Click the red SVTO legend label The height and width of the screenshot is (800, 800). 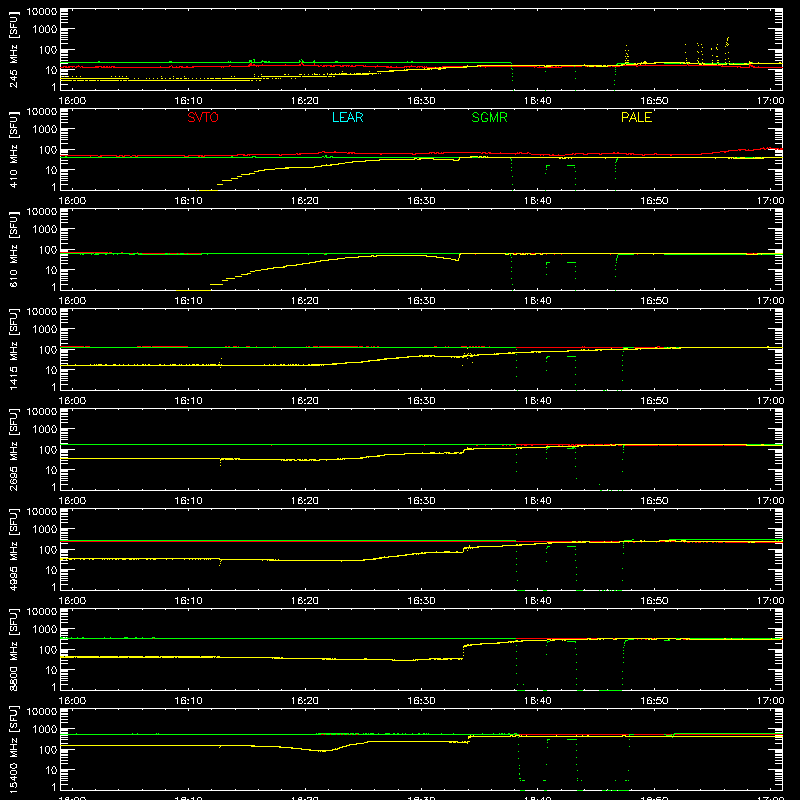coord(203,117)
